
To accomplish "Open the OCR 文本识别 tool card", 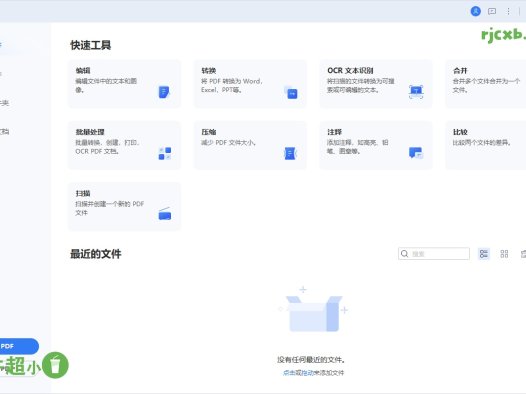I will [376, 84].
